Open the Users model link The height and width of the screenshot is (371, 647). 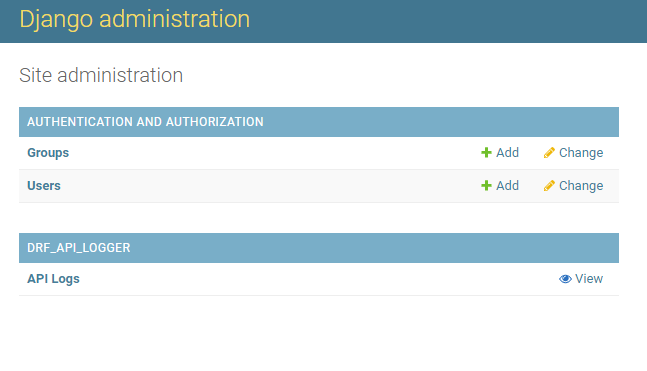pos(44,186)
